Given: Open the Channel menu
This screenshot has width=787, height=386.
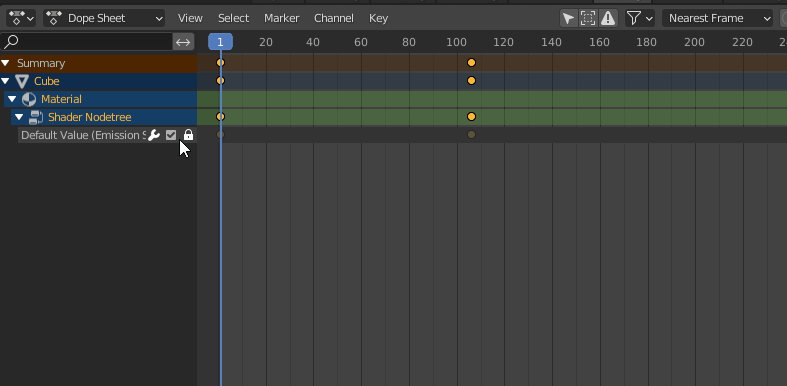Looking at the screenshot, I should click(x=334, y=19).
